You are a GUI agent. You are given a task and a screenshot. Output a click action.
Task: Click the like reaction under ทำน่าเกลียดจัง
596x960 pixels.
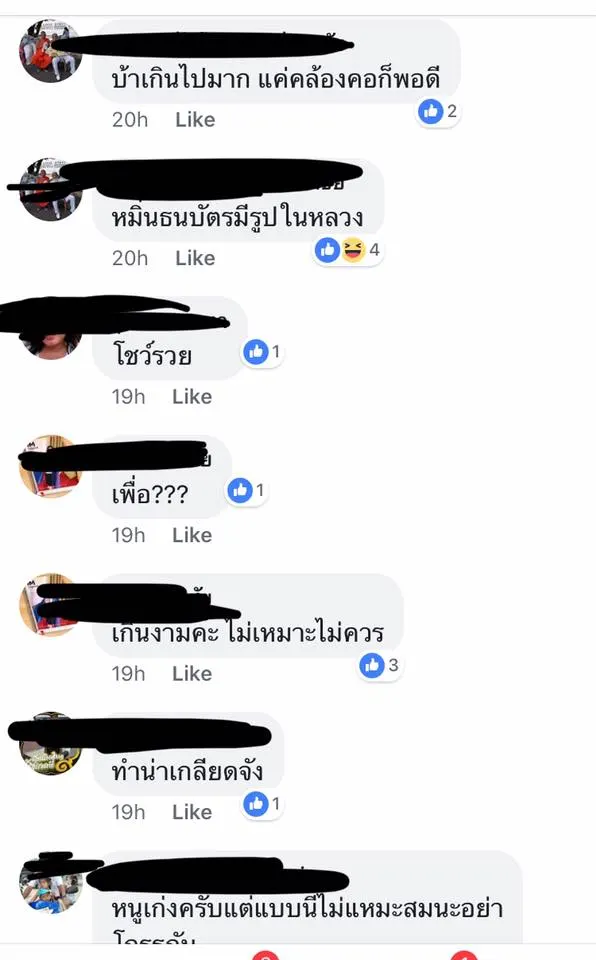coord(262,804)
